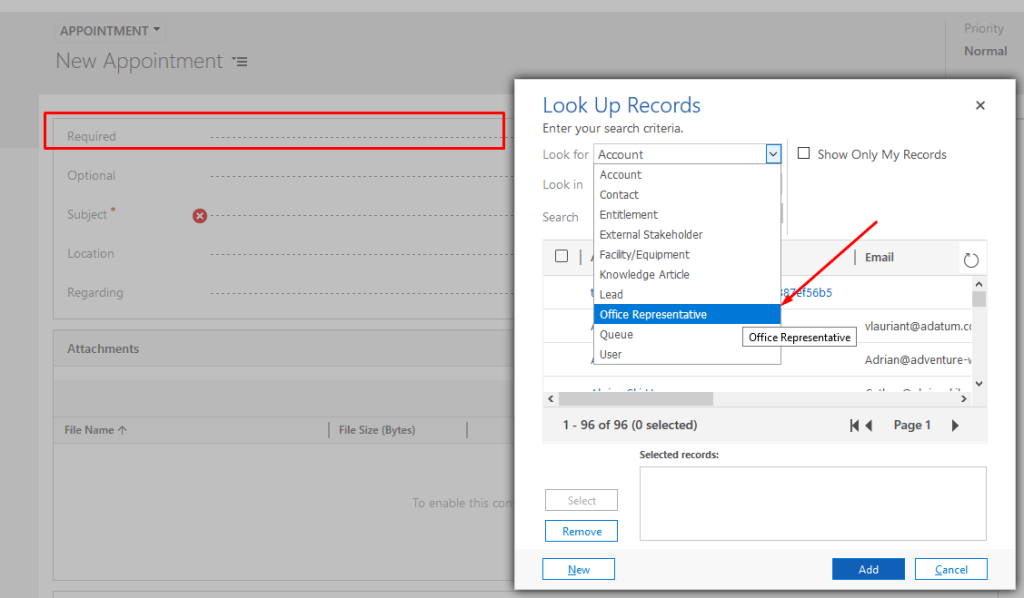Create a record with the New button
This screenshot has height=598, width=1024.
coord(578,568)
